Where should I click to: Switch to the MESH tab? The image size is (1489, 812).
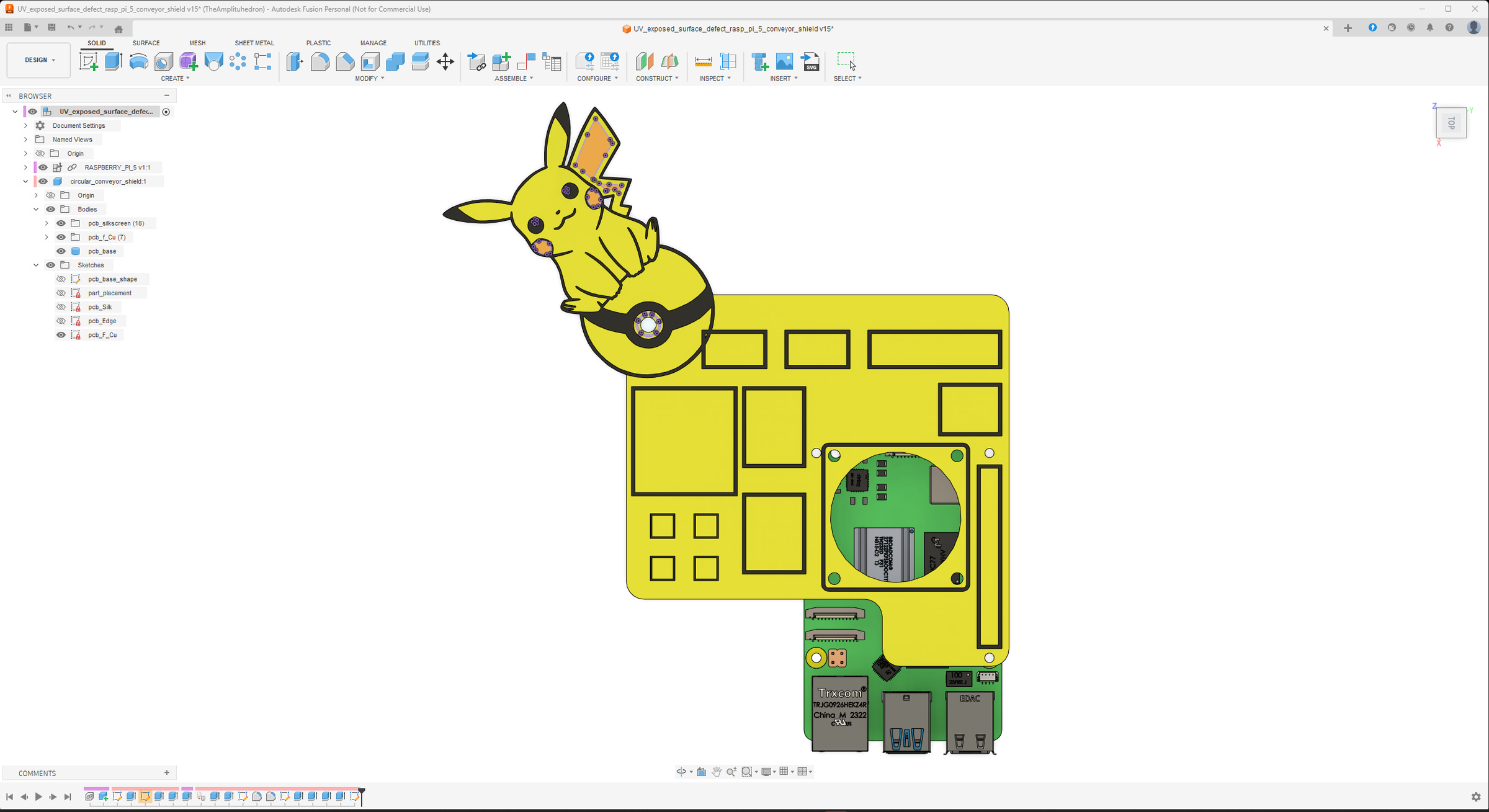pyautogui.click(x=197, y=43)
